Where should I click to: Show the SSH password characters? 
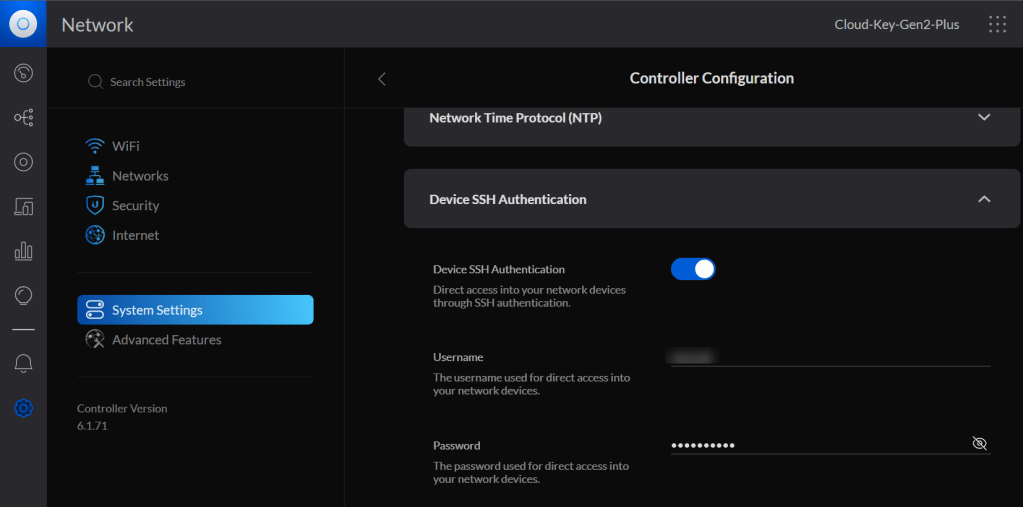(x=979, y=443)
